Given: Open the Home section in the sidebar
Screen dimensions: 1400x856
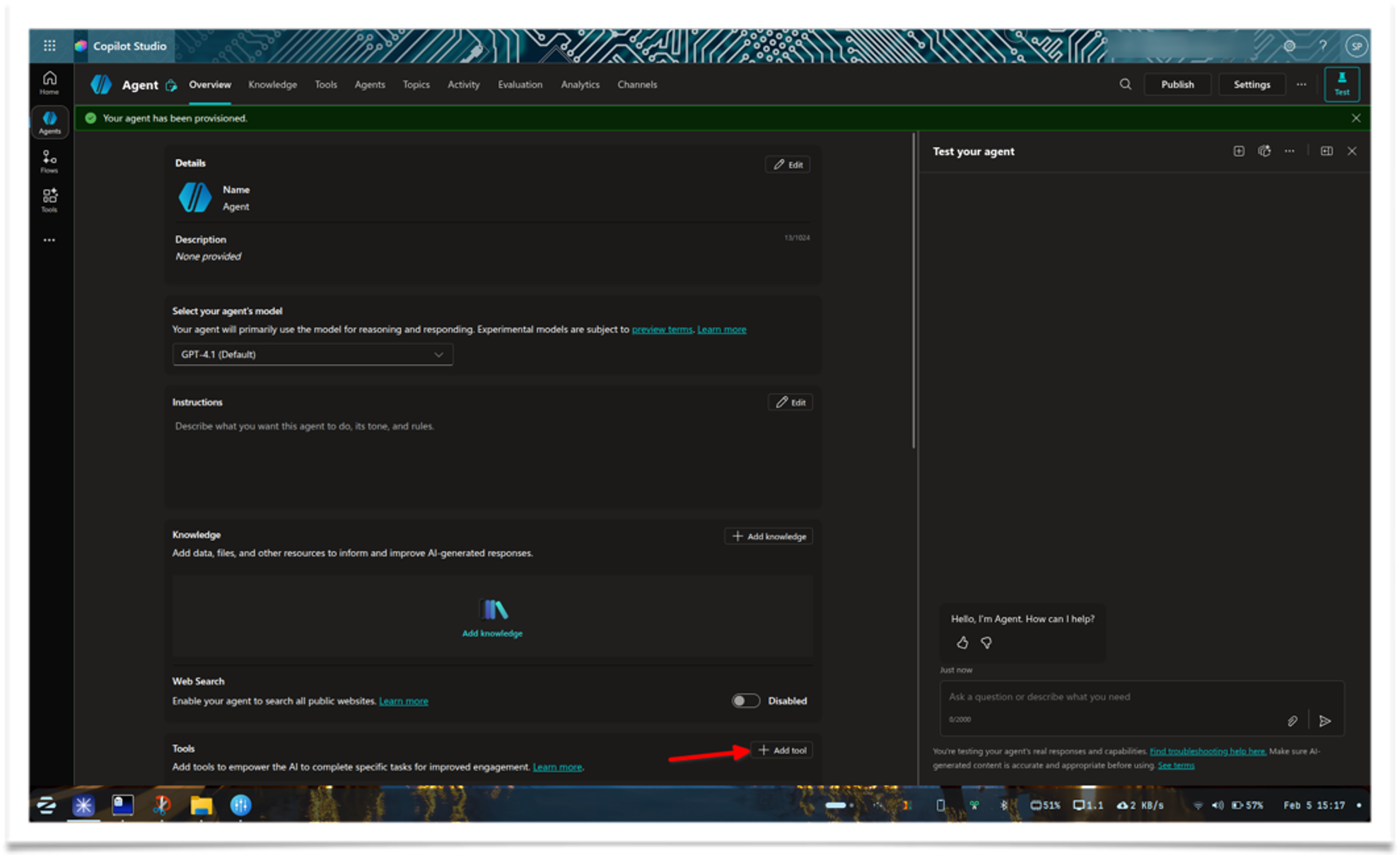Looking at the screenshot, I should pyautogui.click(x=49, y=81).
